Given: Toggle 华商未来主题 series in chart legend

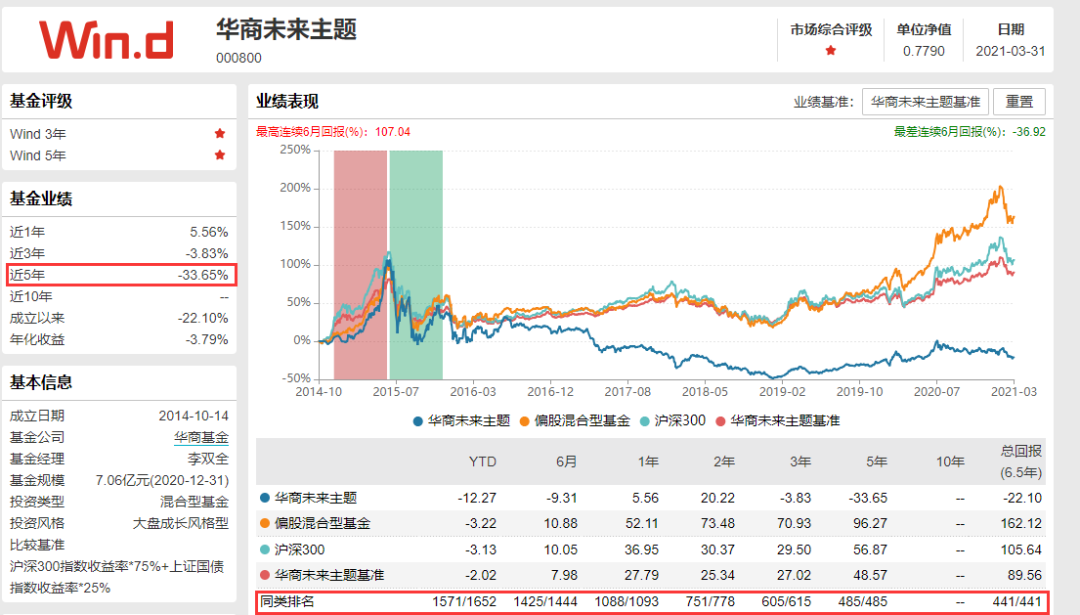Looking at the screenshot, I should point(461,421).
